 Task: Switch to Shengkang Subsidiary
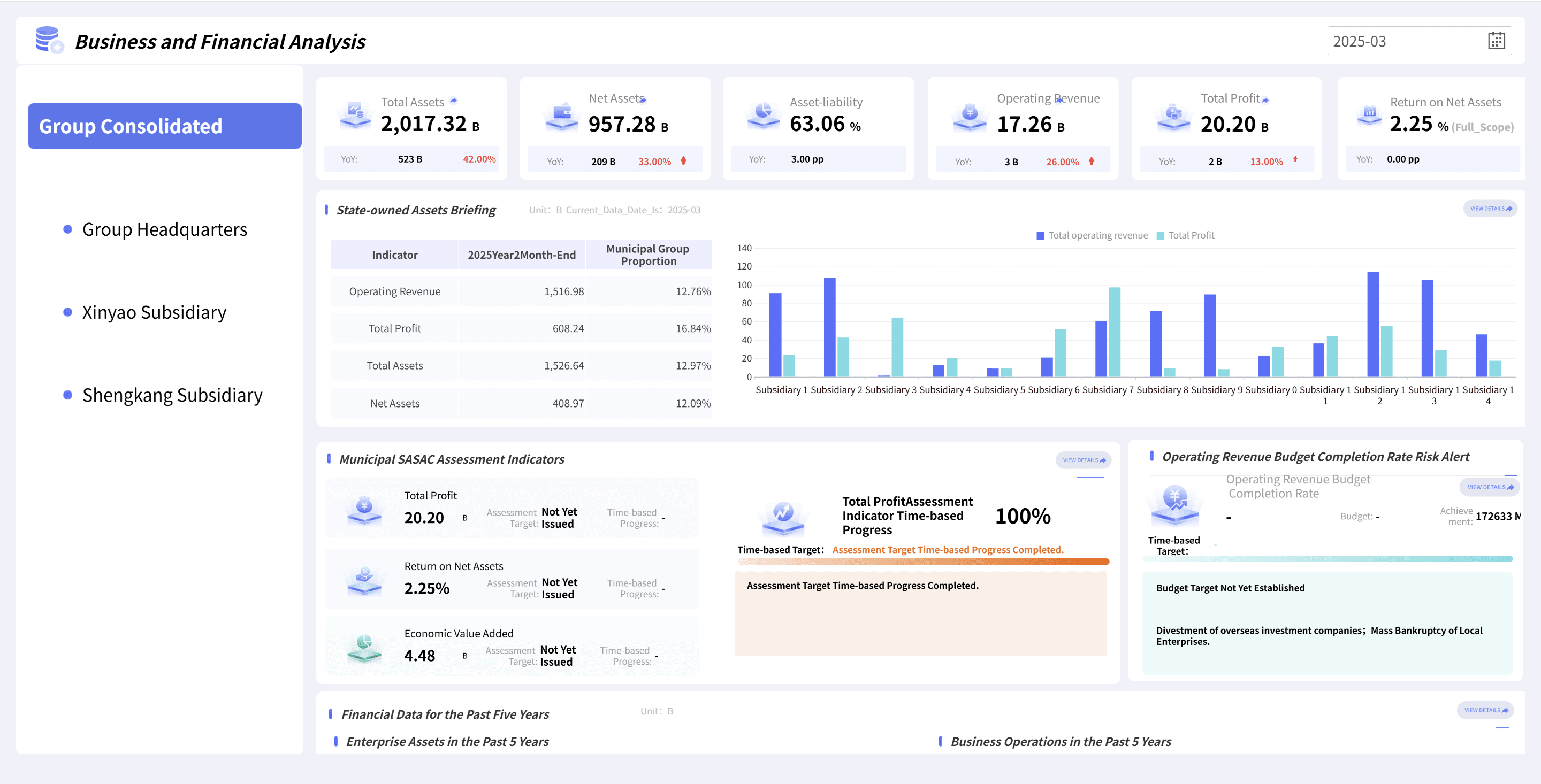pyautogui.click(x=172, y=395)
